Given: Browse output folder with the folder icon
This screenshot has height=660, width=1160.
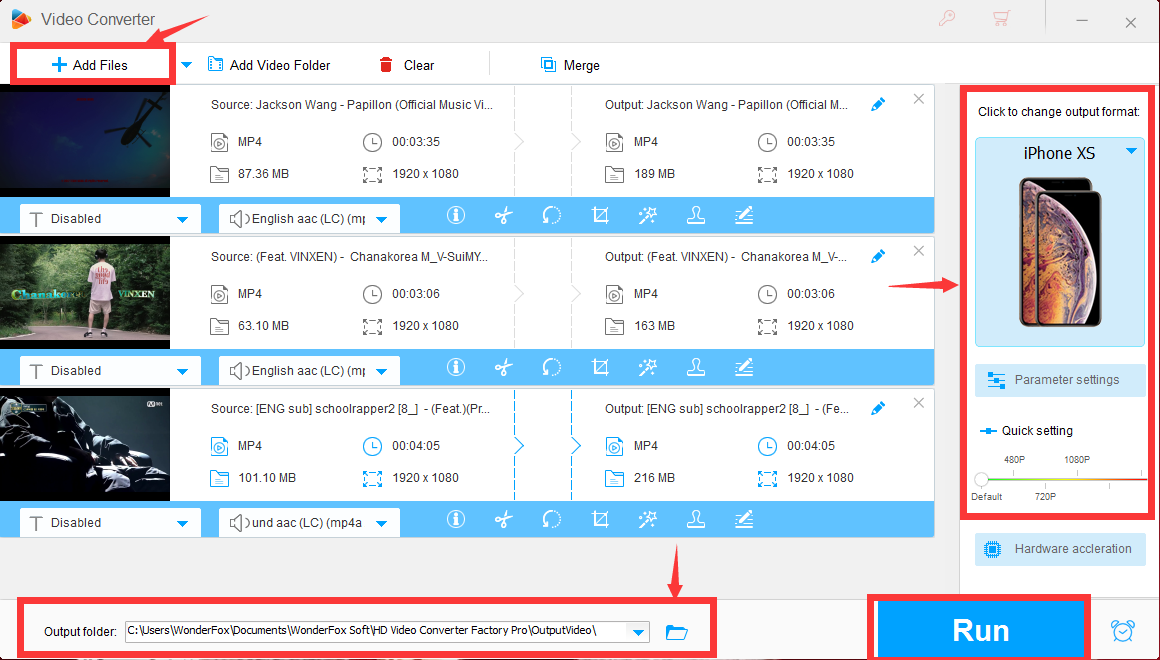Looking at the screenshot, I should click(677, 632).
